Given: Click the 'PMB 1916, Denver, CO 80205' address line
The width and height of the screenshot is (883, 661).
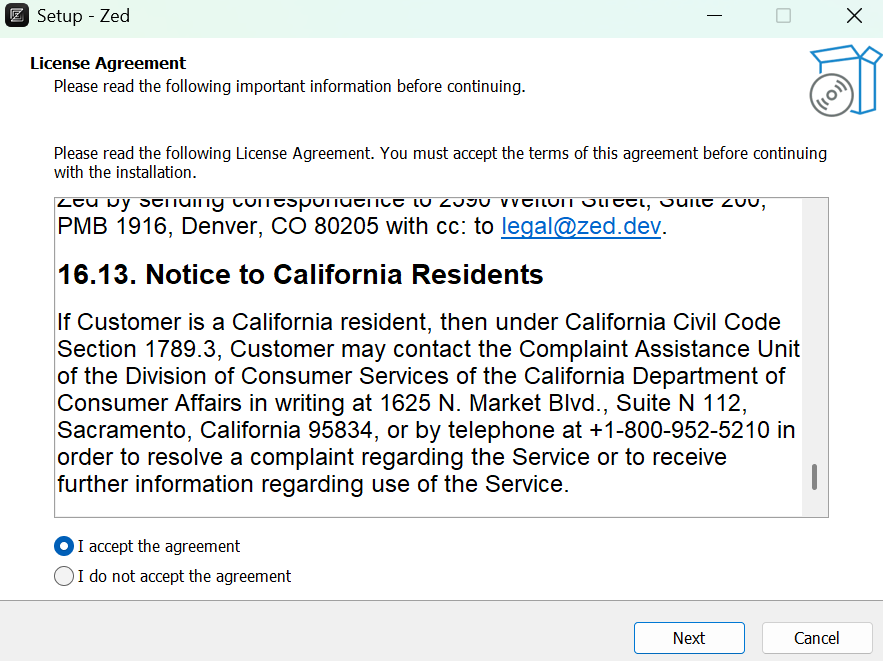Looking at the screenshot, I should (x=218, y=226).
